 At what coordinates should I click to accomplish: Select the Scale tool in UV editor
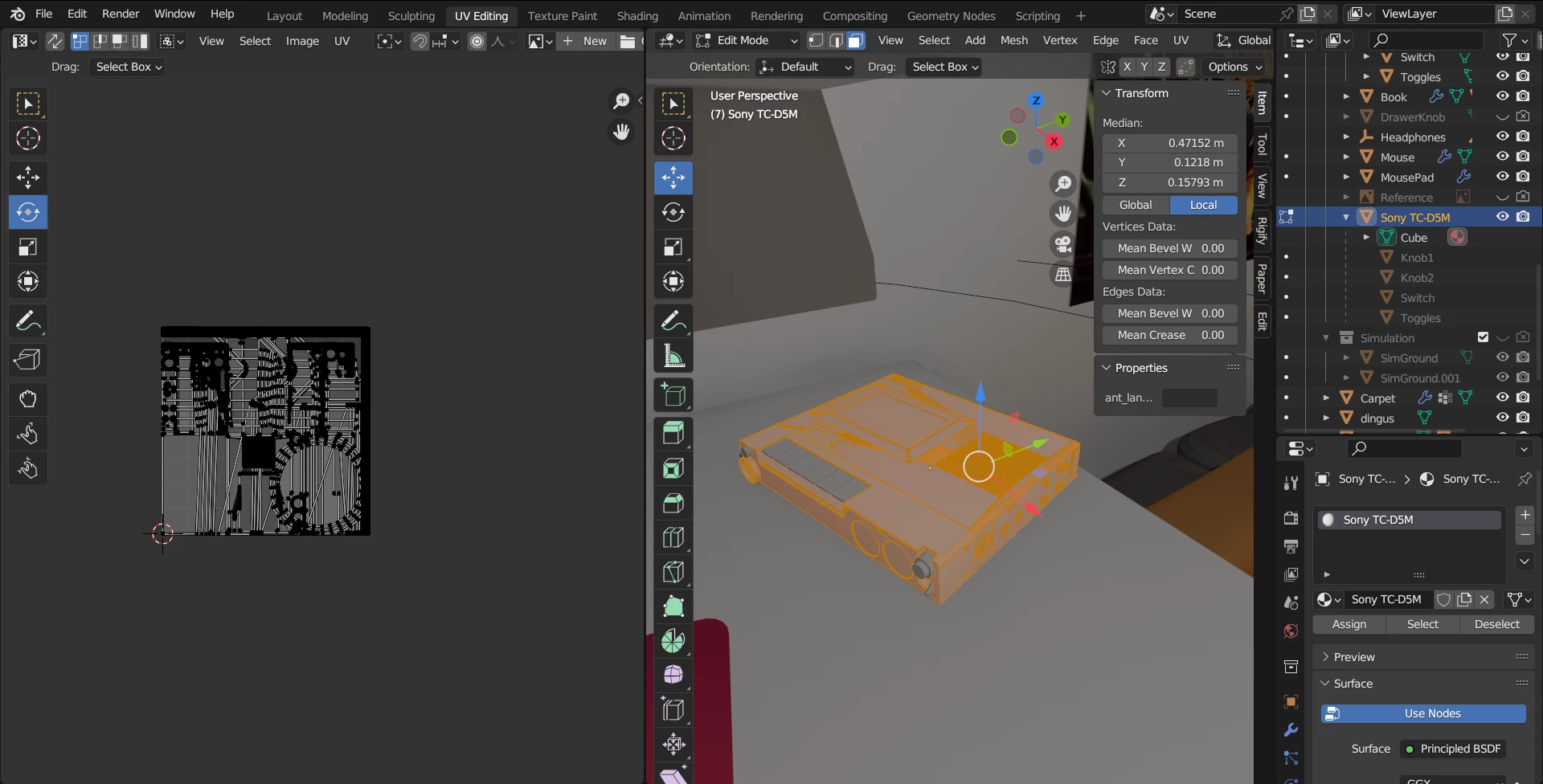pyautogui.click(x=28, y=247)
